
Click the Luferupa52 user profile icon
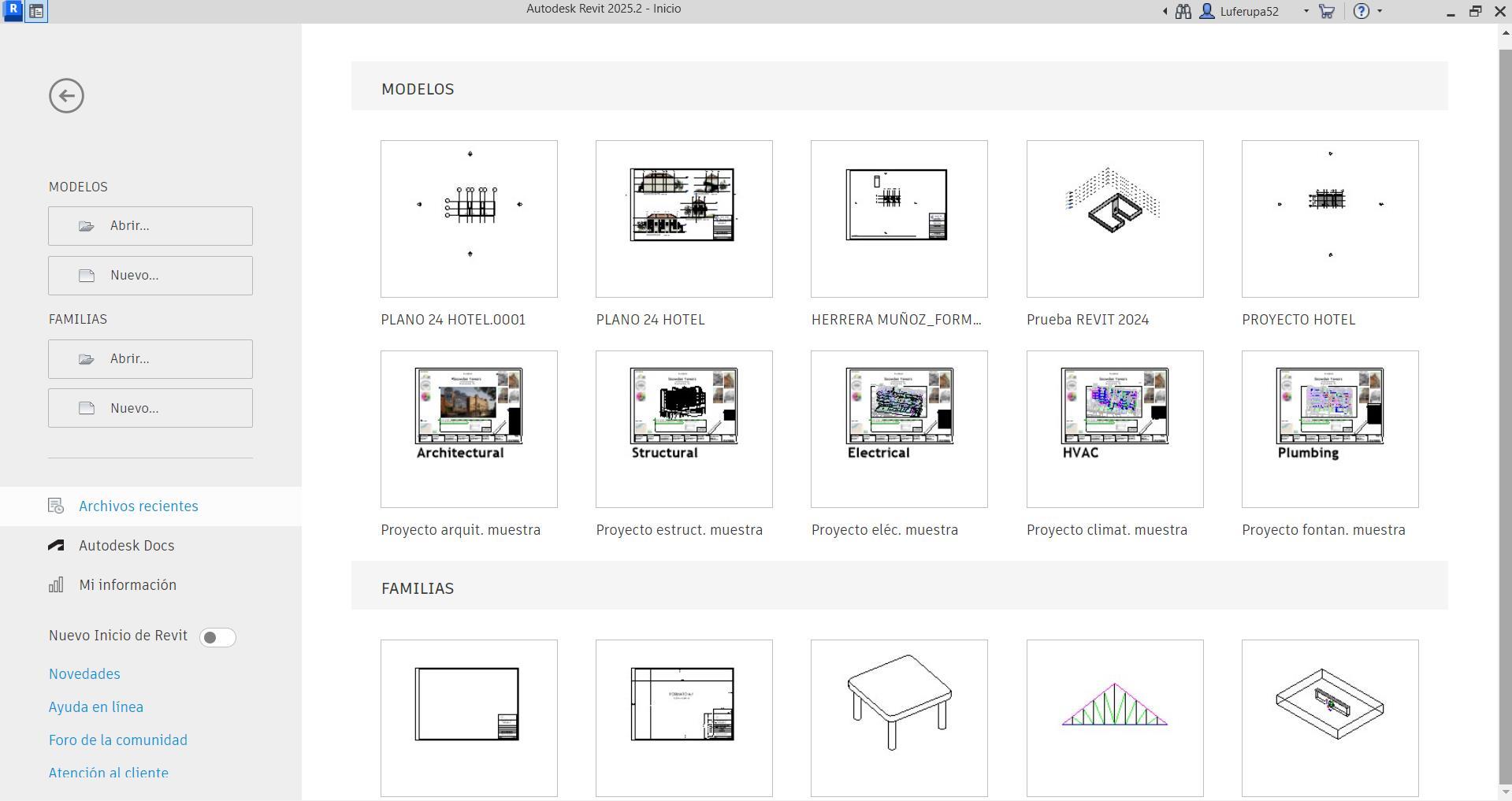(1206, 11)
